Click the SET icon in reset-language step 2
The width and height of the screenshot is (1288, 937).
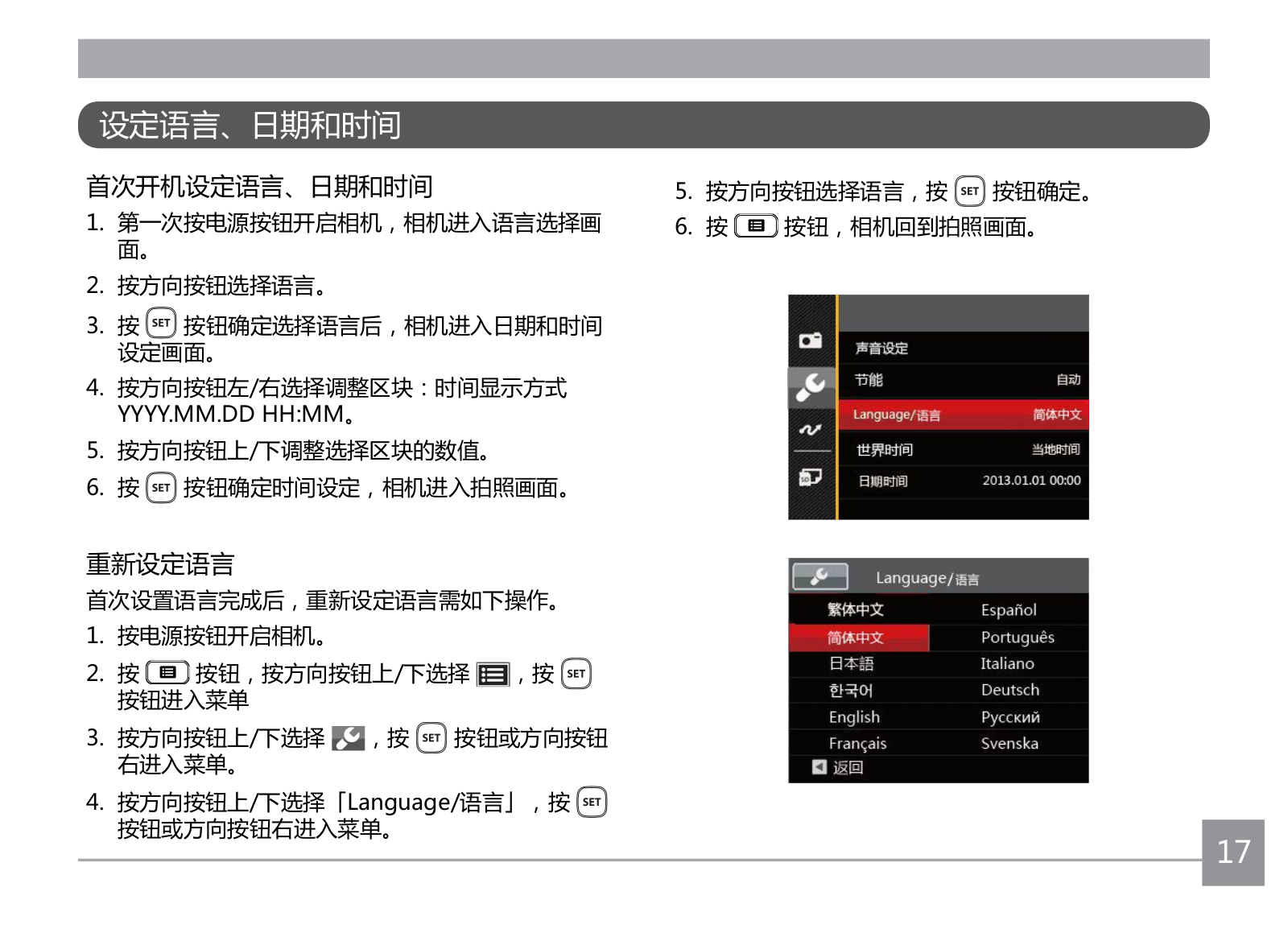click(x=576, y=674)
